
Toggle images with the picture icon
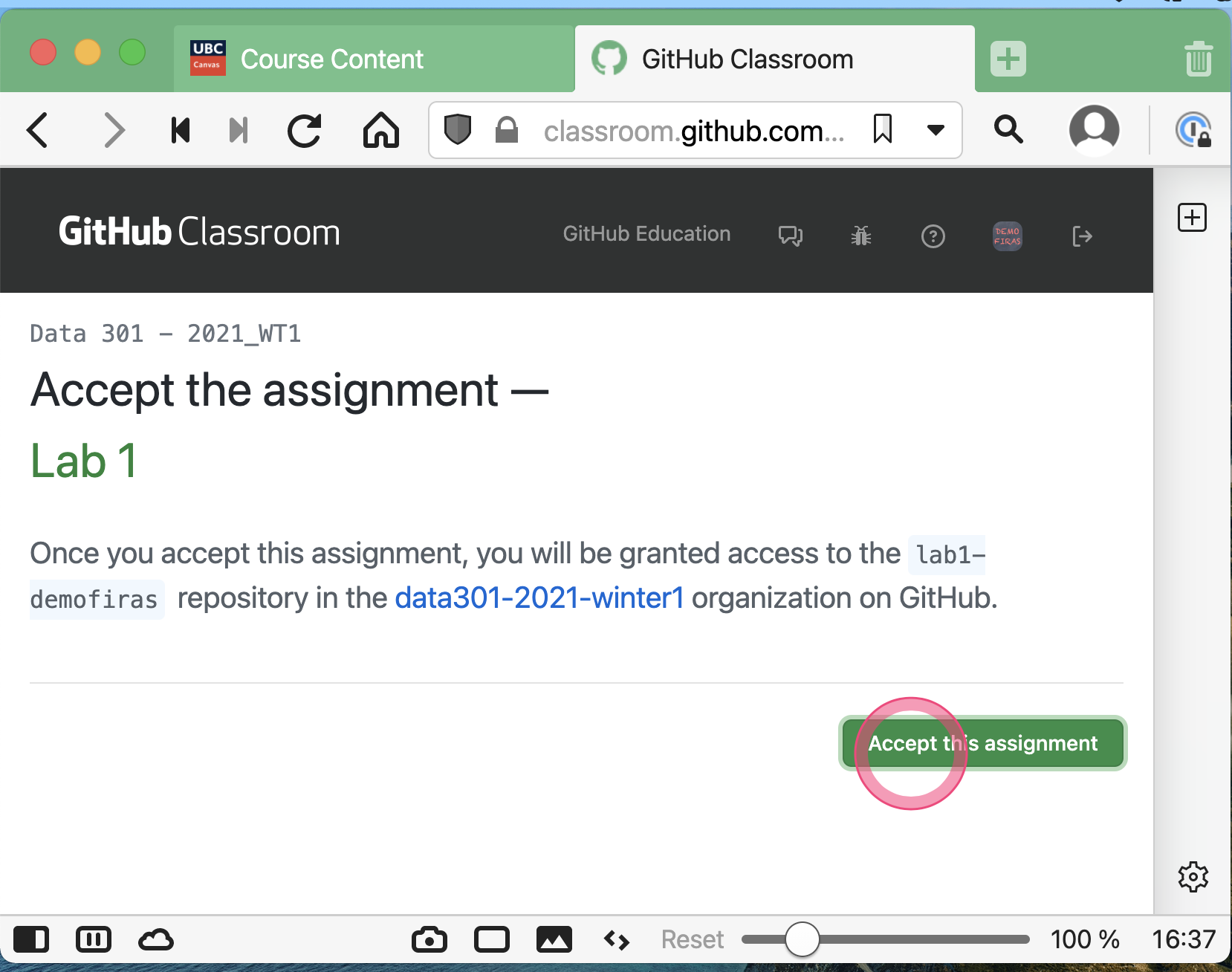click(x=554, y=939)
